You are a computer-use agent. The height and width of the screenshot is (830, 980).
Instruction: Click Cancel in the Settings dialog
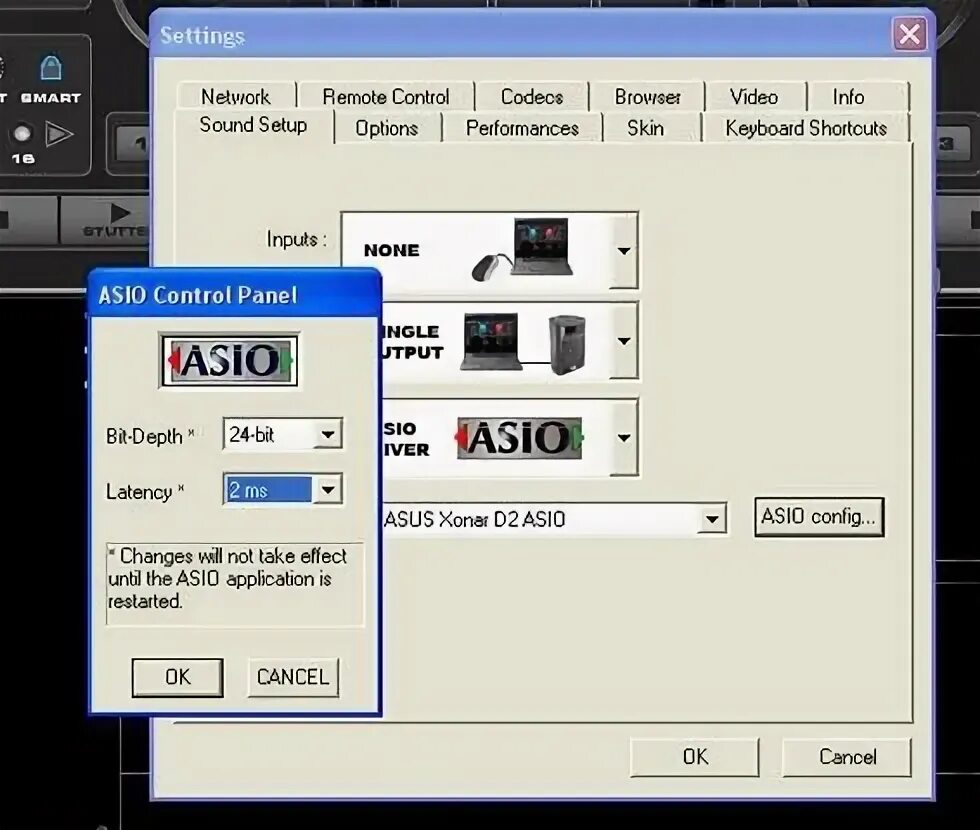click(847, 757)
